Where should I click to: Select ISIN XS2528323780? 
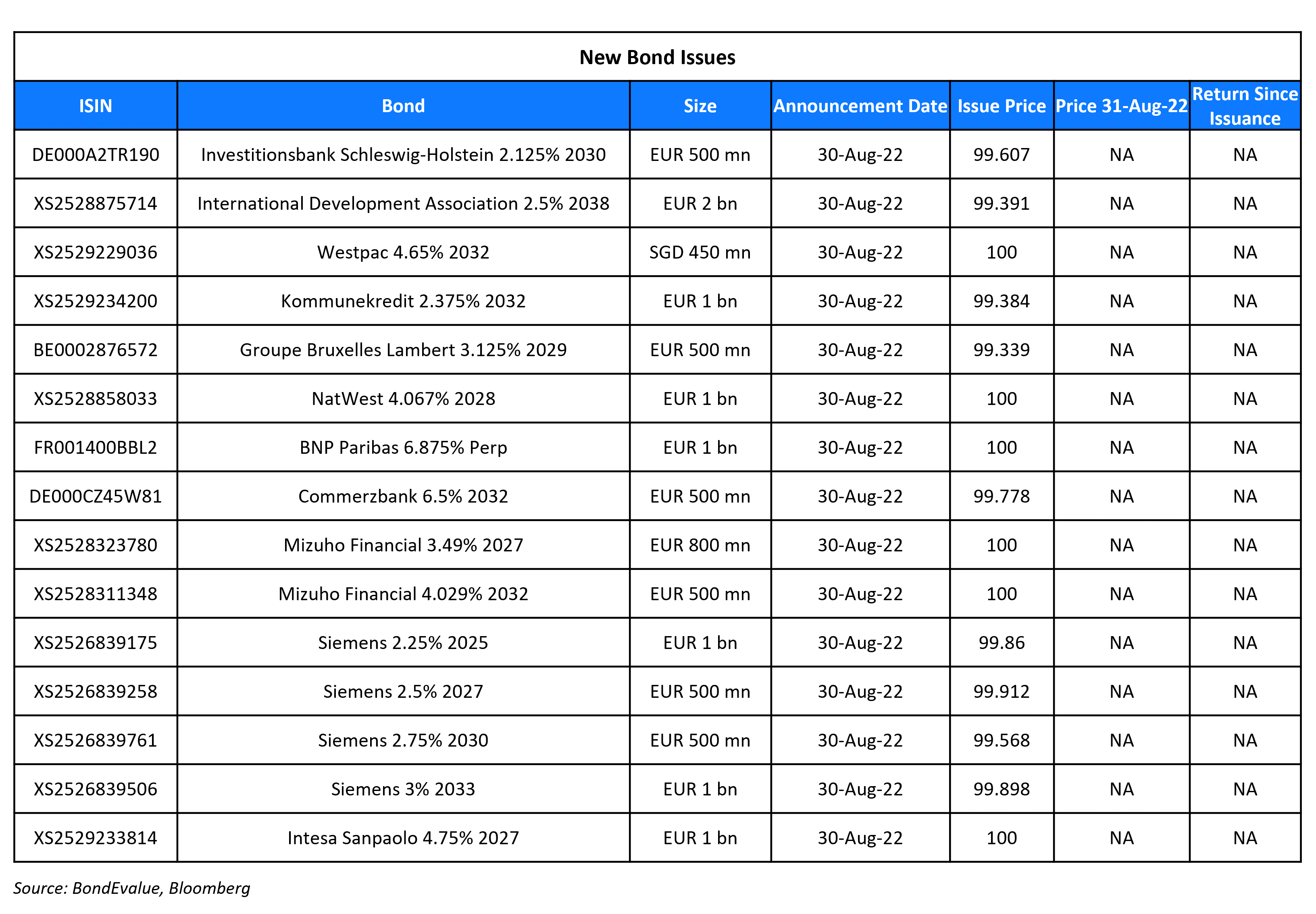pyautogui.click(x=96, y=545)
